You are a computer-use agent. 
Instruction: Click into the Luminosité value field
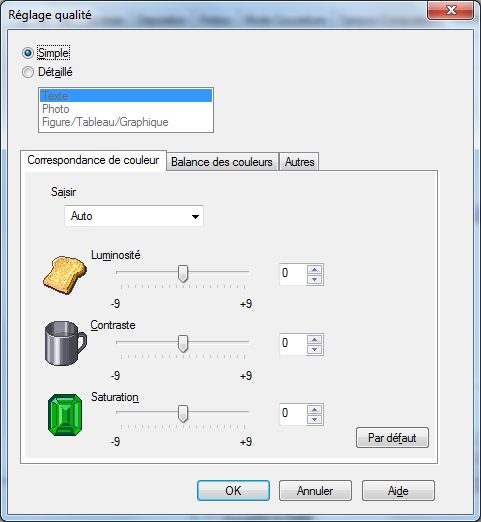tap(293, 274)
